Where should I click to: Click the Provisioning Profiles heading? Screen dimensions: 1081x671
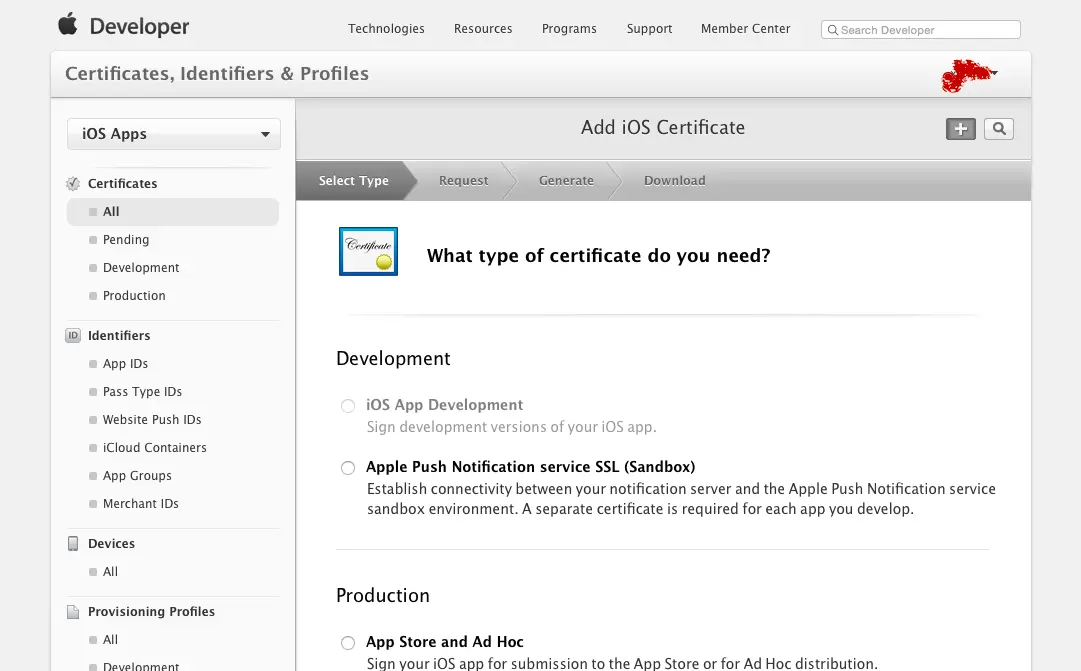(151, 612)
